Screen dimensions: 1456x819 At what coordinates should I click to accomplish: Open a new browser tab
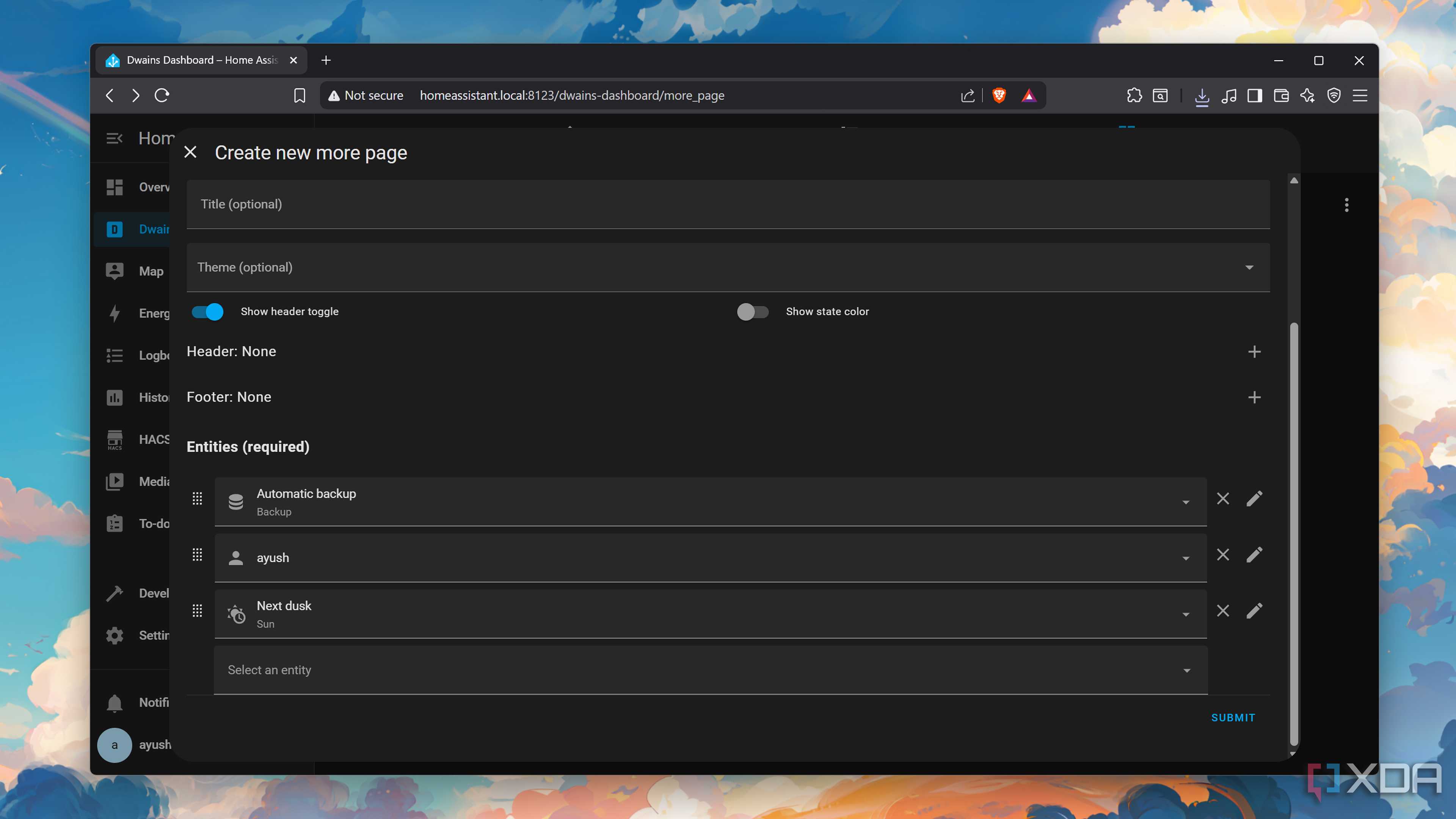326,60
